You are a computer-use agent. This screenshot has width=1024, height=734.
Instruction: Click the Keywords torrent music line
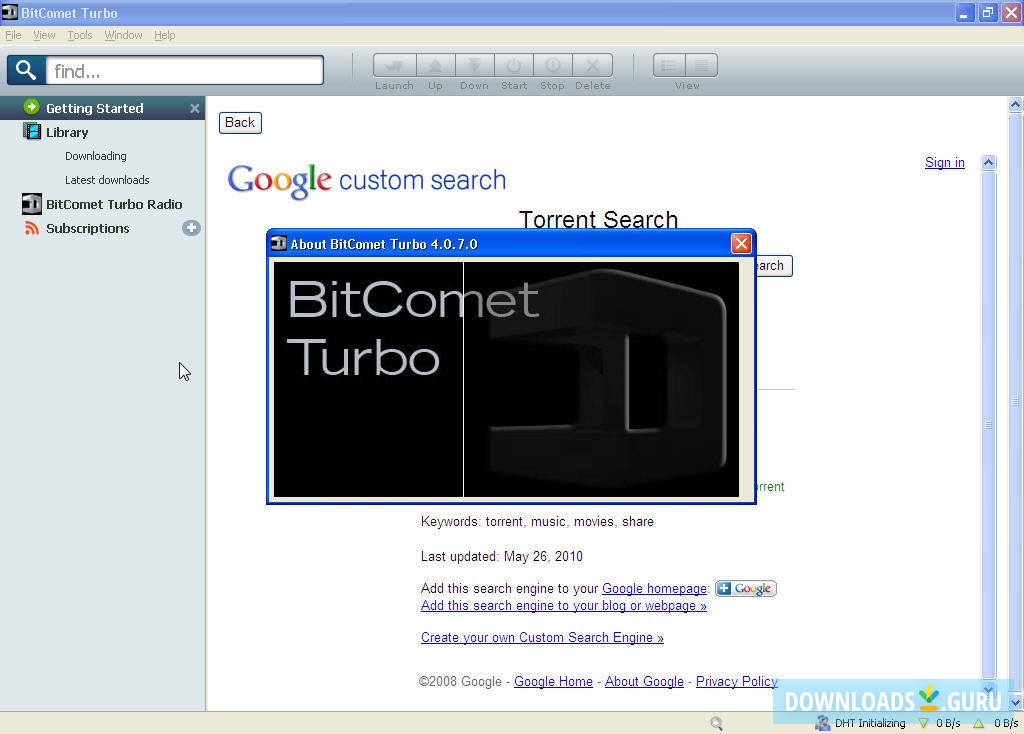537,521
